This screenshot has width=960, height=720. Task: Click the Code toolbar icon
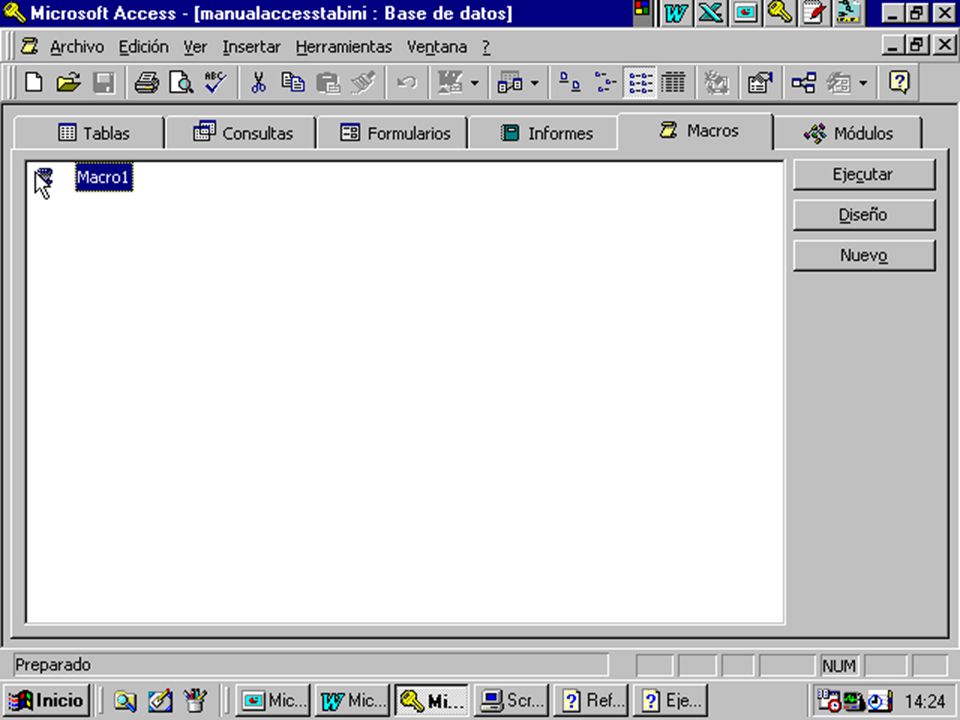pos(716,82)
